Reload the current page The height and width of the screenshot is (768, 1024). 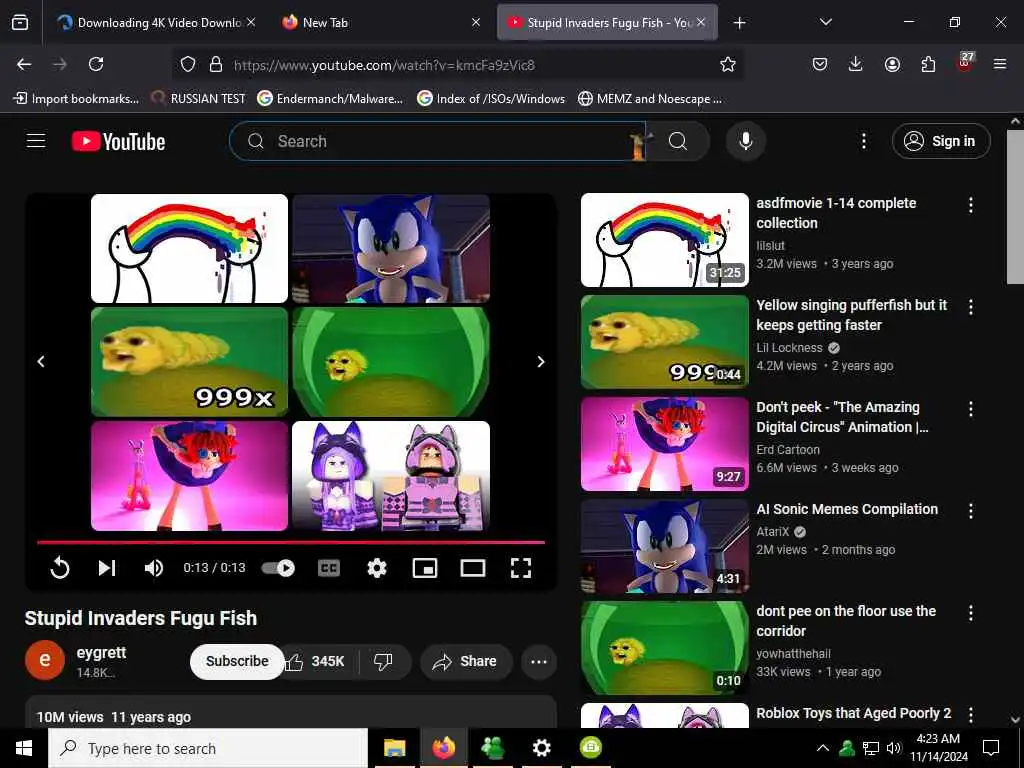[96, 64]
